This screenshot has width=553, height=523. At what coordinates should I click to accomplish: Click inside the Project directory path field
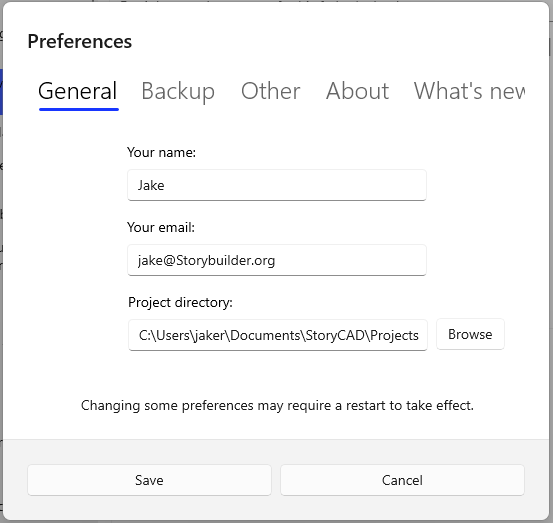[x=278, y=335]
